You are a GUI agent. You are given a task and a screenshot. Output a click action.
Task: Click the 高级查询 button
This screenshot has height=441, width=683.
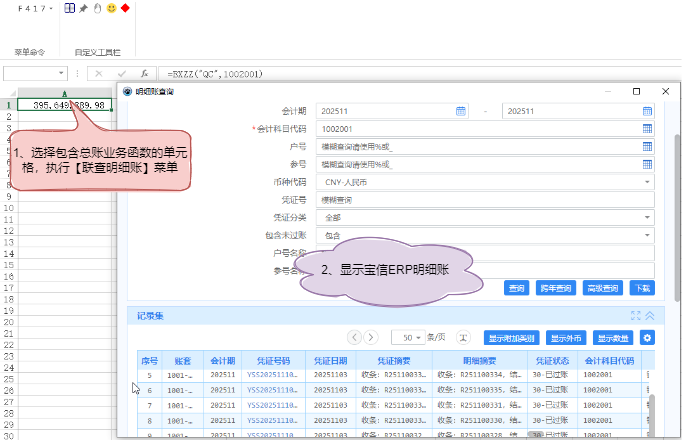pyautogui.click(x=603, y=288)
